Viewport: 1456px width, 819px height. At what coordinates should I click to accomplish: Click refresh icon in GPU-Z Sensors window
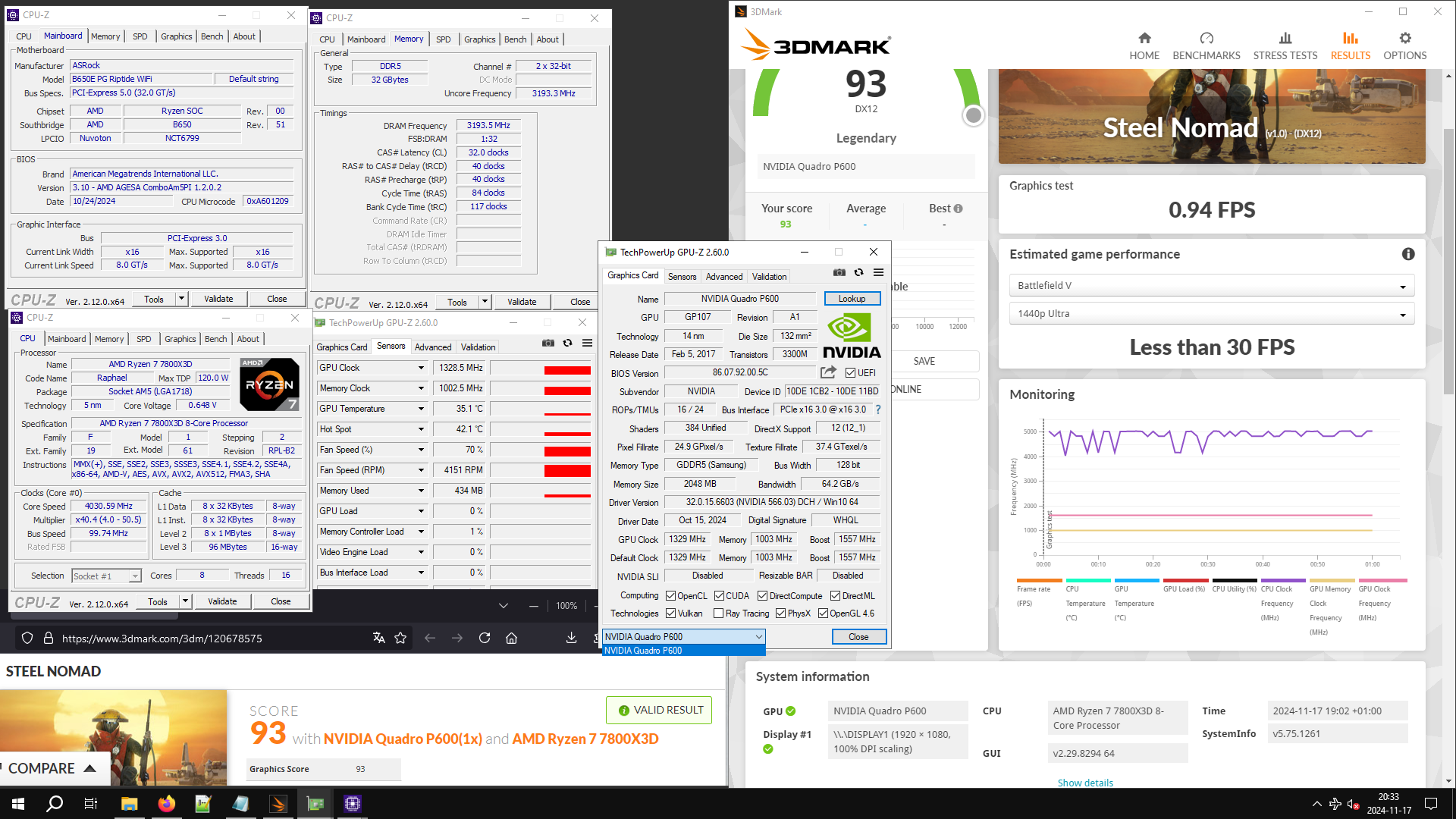click(x=567, y=343)
